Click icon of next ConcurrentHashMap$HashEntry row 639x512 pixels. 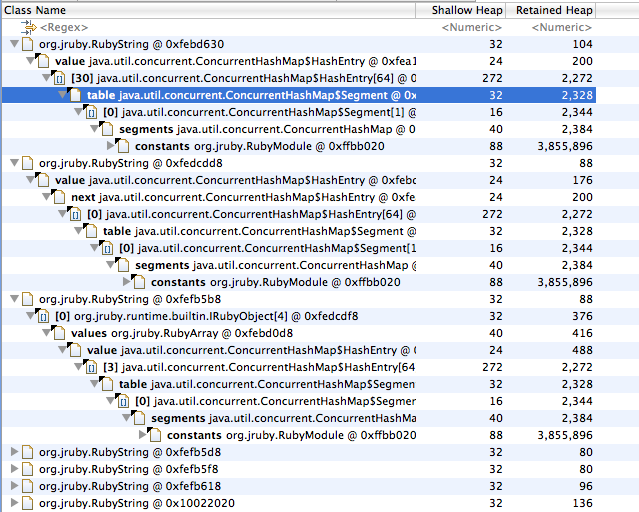[59, 197]
